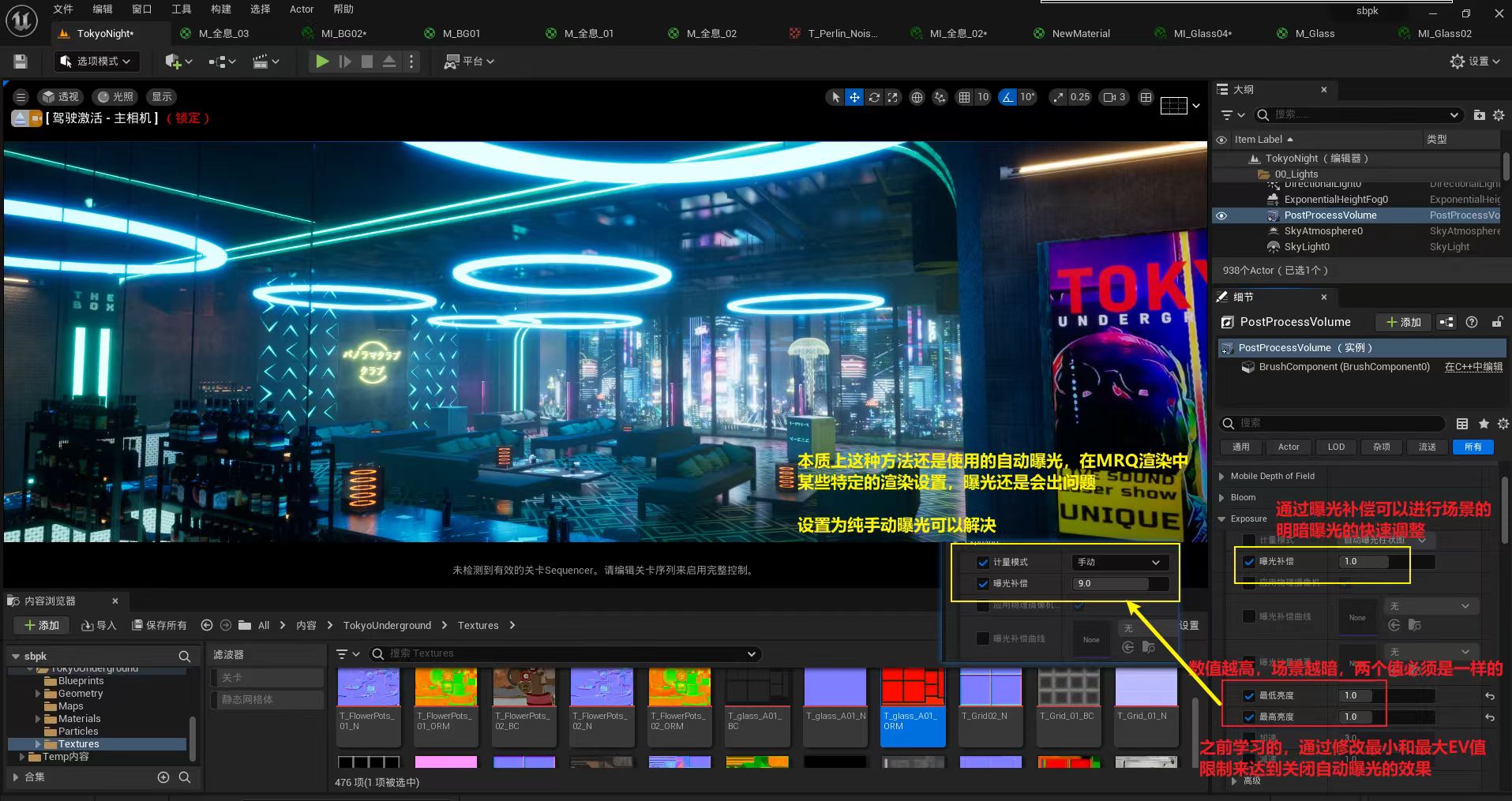Open the Details blueprint/script options icon
Image resolution: width=1512 pixels, height=801 pixels.
pyautogui.click(x=1446, y=322)
